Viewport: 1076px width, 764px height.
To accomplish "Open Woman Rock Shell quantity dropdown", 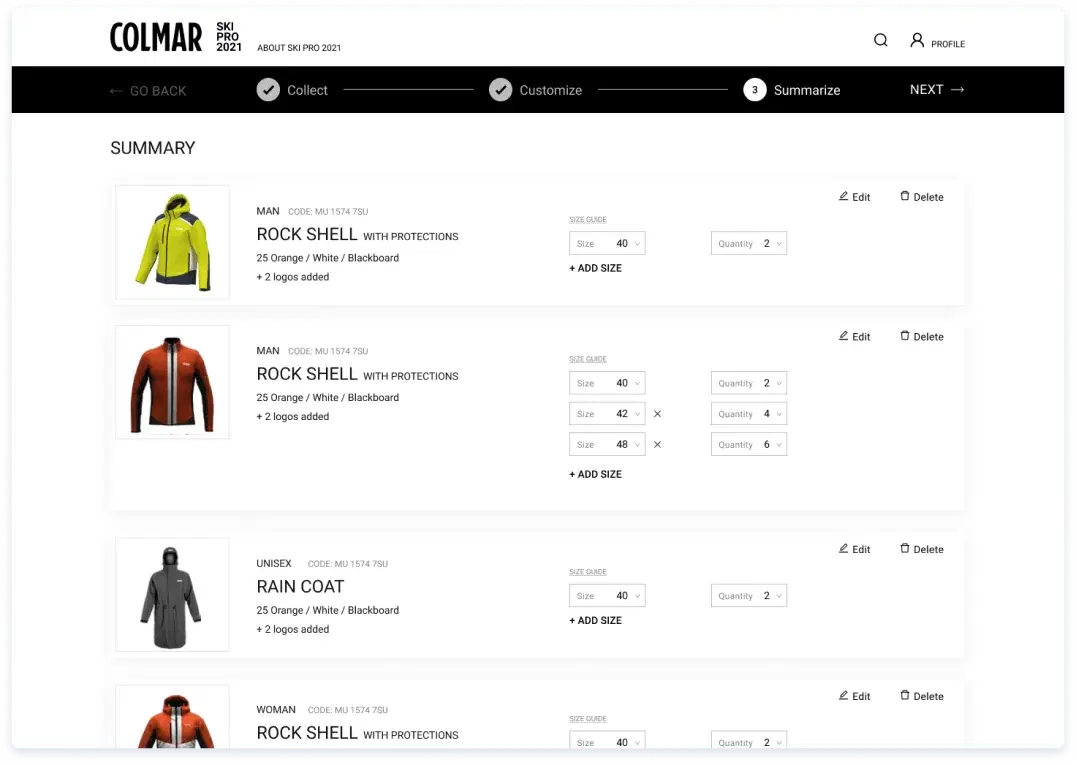I will tap(749, 740).
